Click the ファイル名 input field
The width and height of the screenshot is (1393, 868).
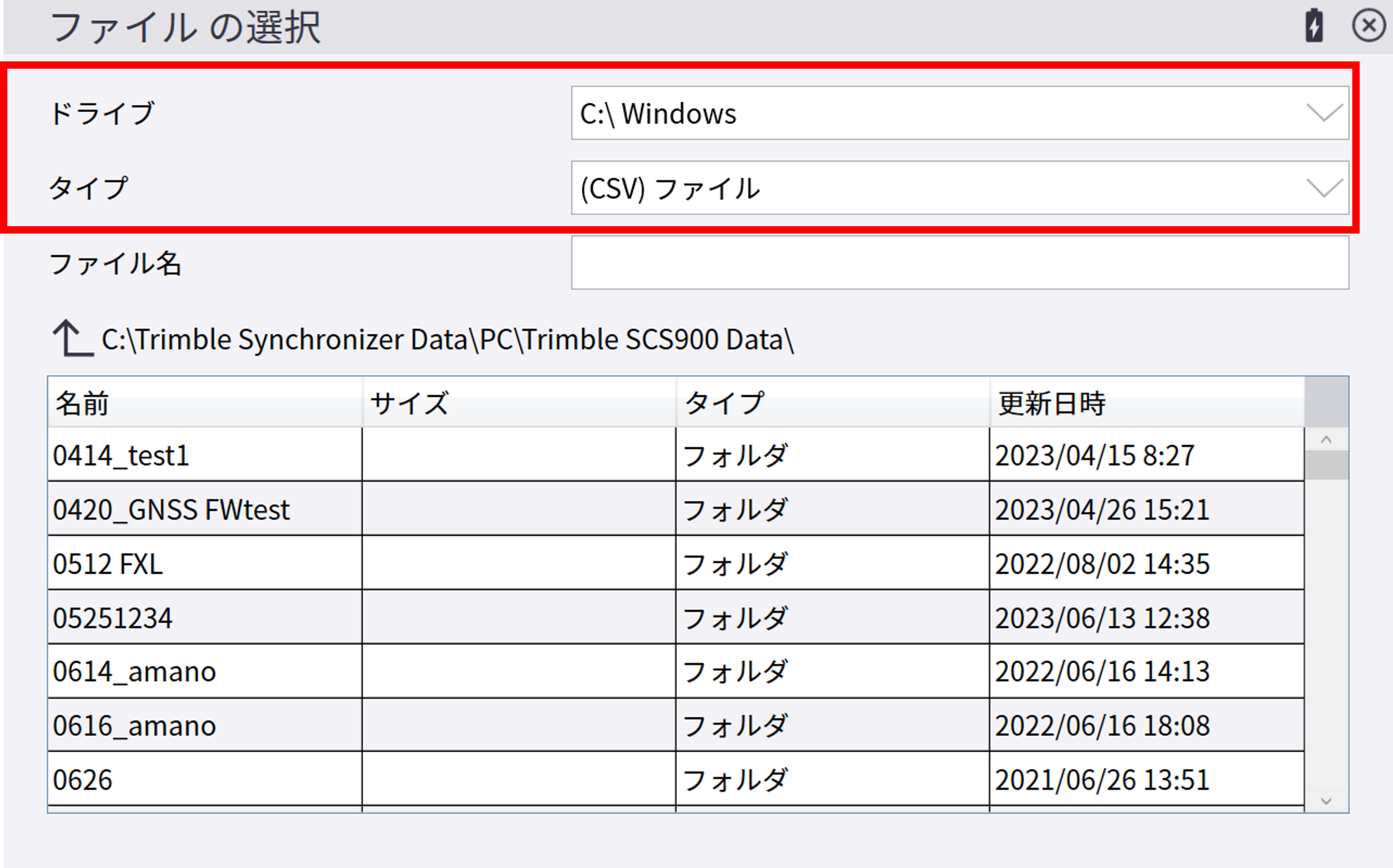point(959,263)
